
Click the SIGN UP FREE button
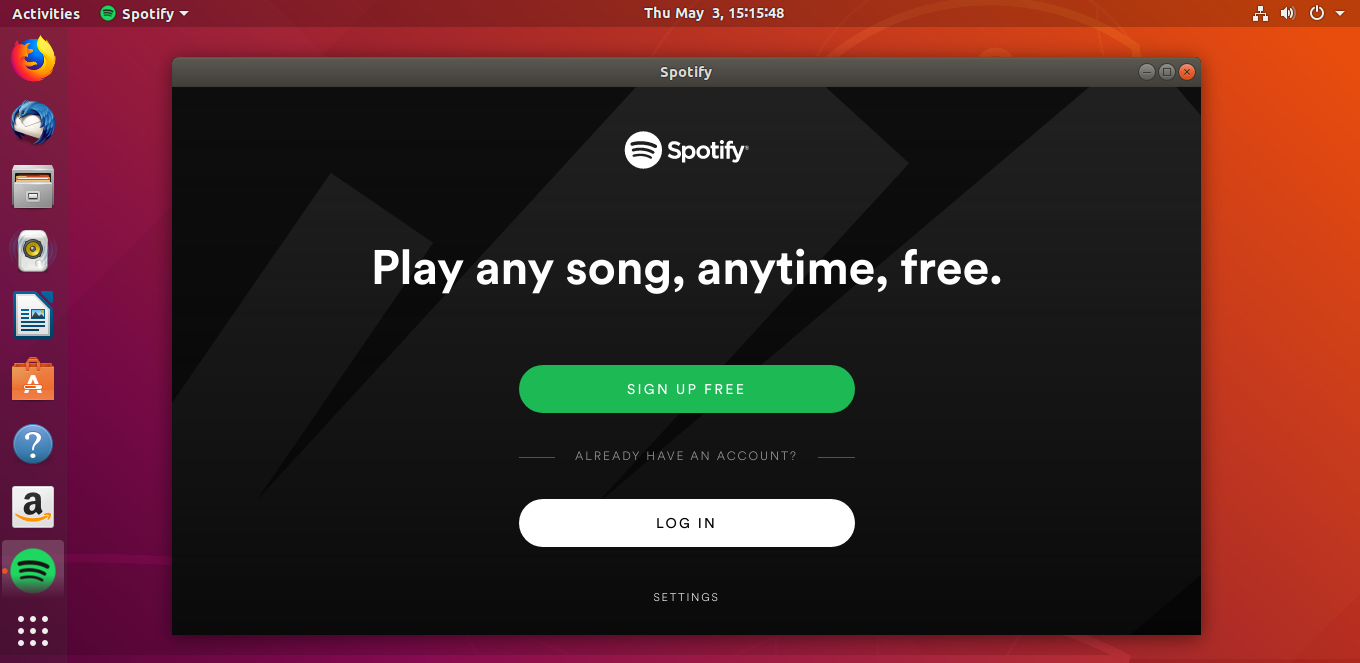click(x=686, y=389)
